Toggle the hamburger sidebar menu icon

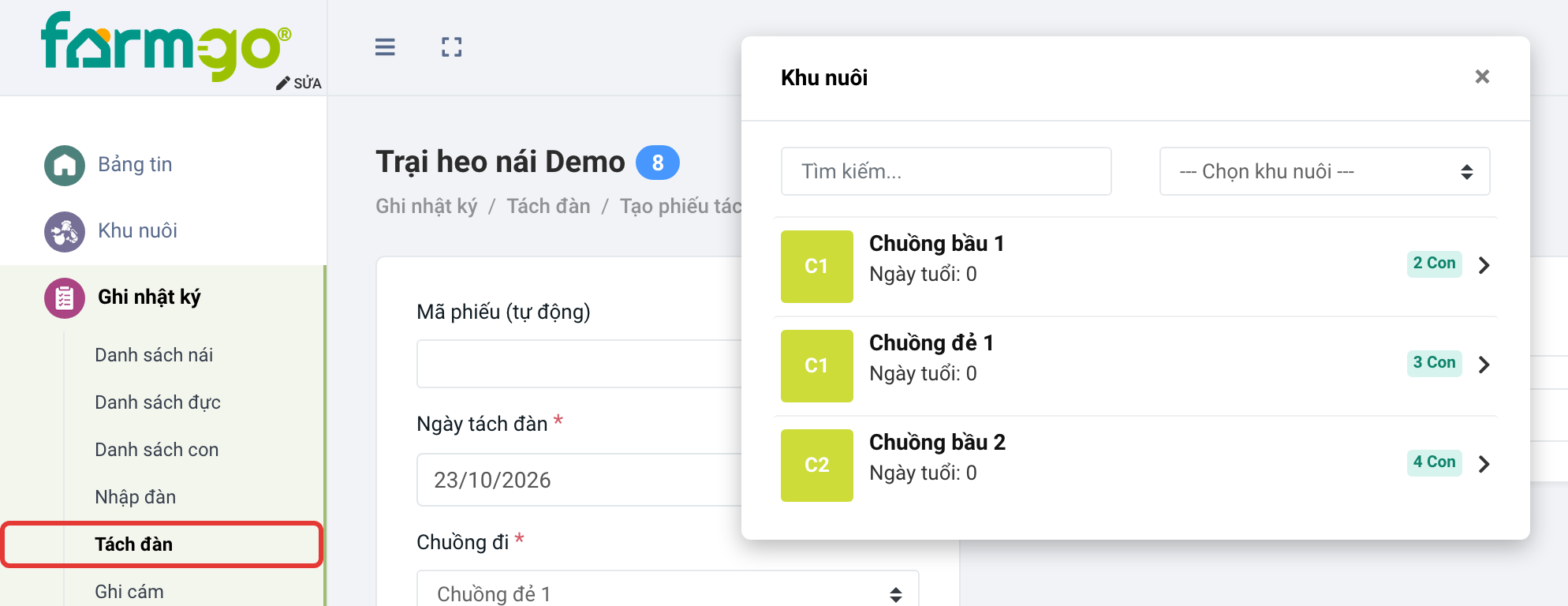click(385, 47)
